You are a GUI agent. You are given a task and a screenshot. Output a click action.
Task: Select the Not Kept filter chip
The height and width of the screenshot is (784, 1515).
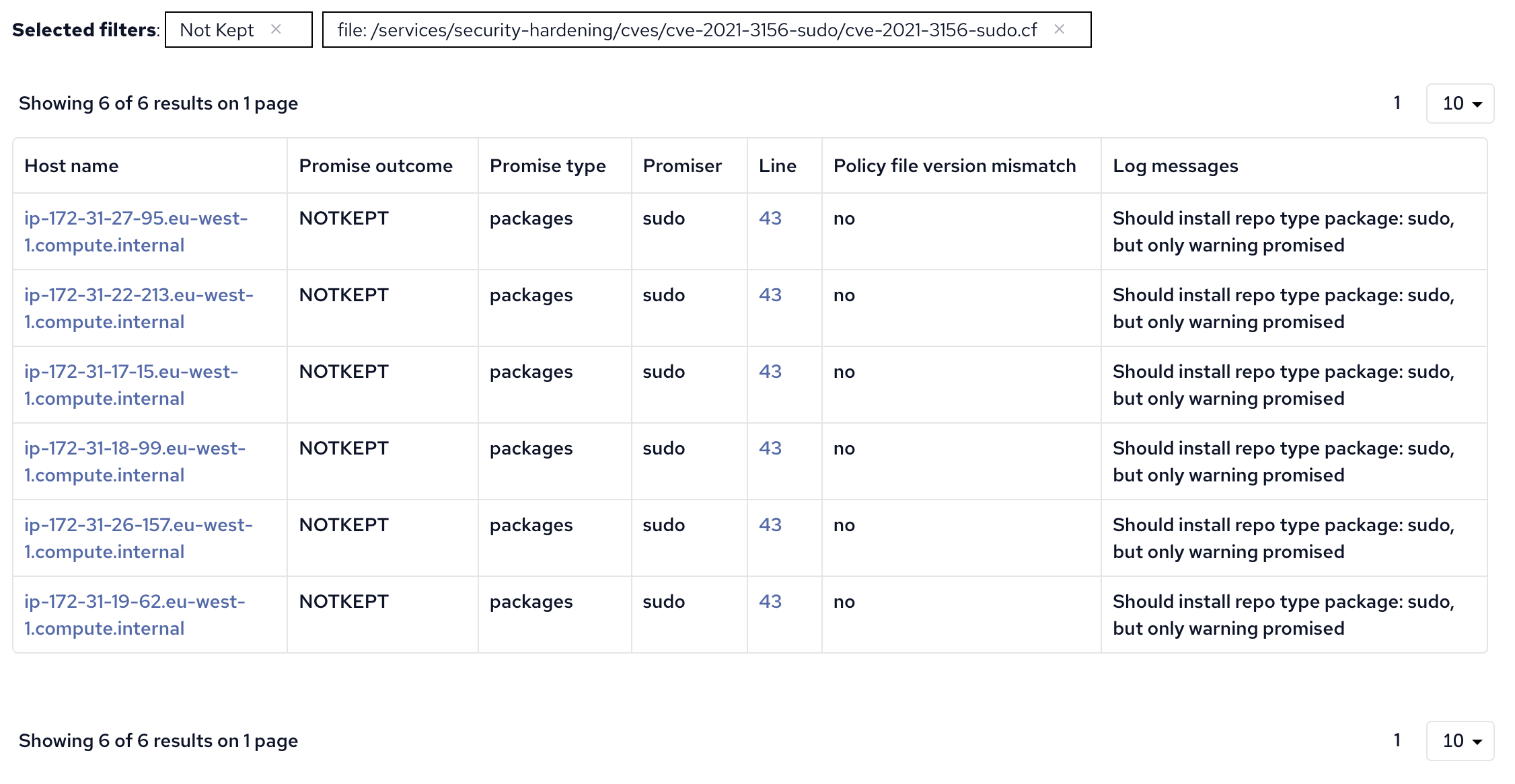click(x=239, y=30)
